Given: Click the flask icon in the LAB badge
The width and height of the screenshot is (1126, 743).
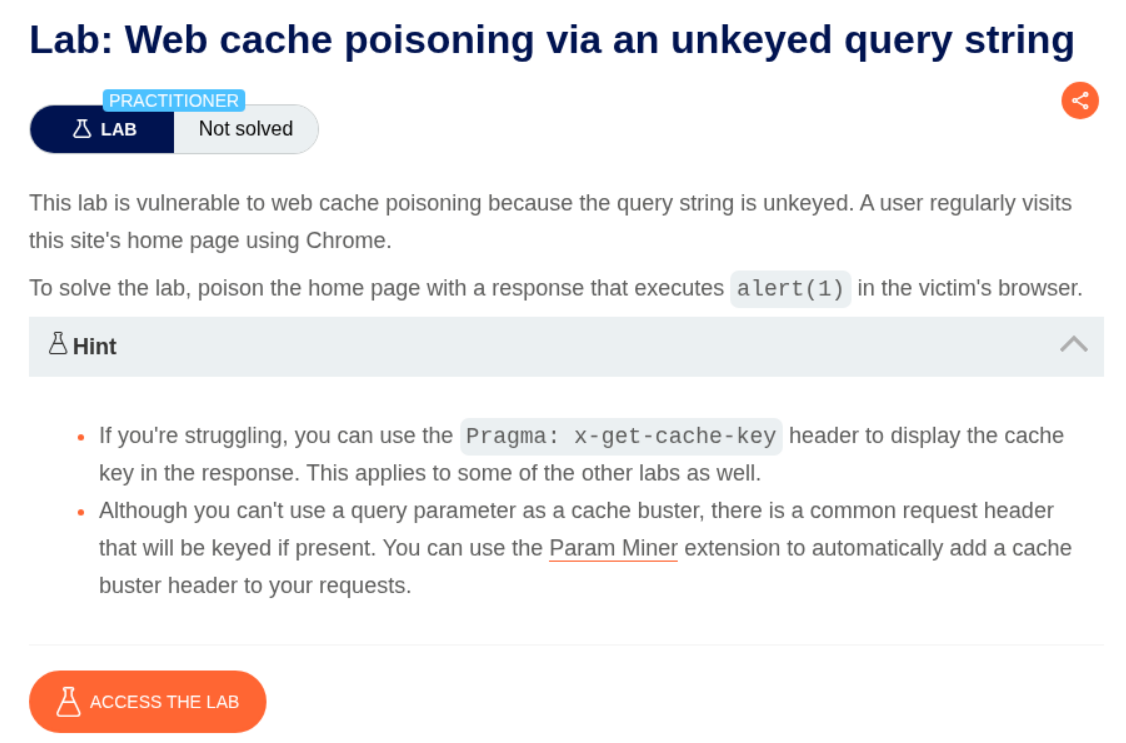Looking at the screenshot, I should (x=82, y=129).
